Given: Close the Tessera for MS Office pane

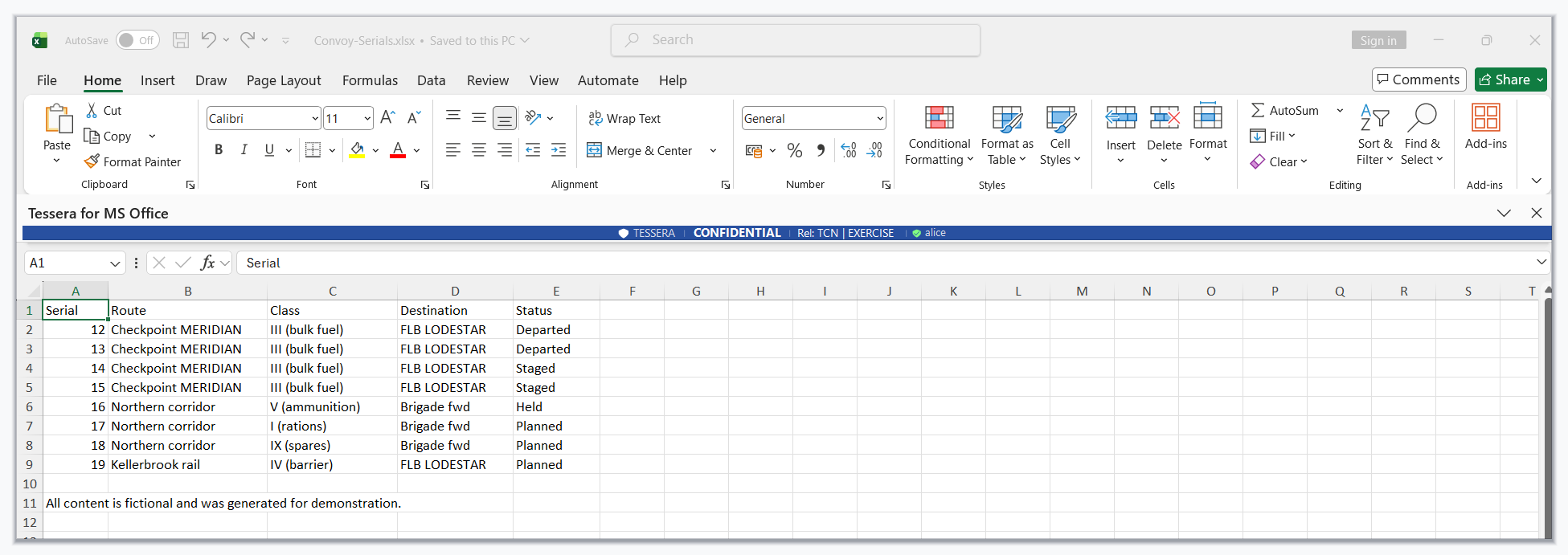Looking at the screenshot, I should pyautogui.click(x=1536, y=213).
